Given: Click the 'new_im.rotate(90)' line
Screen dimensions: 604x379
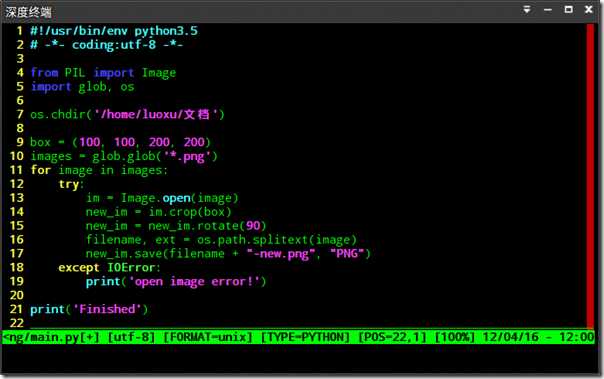Looking at the screenshot, I should [x=176, y=226].
